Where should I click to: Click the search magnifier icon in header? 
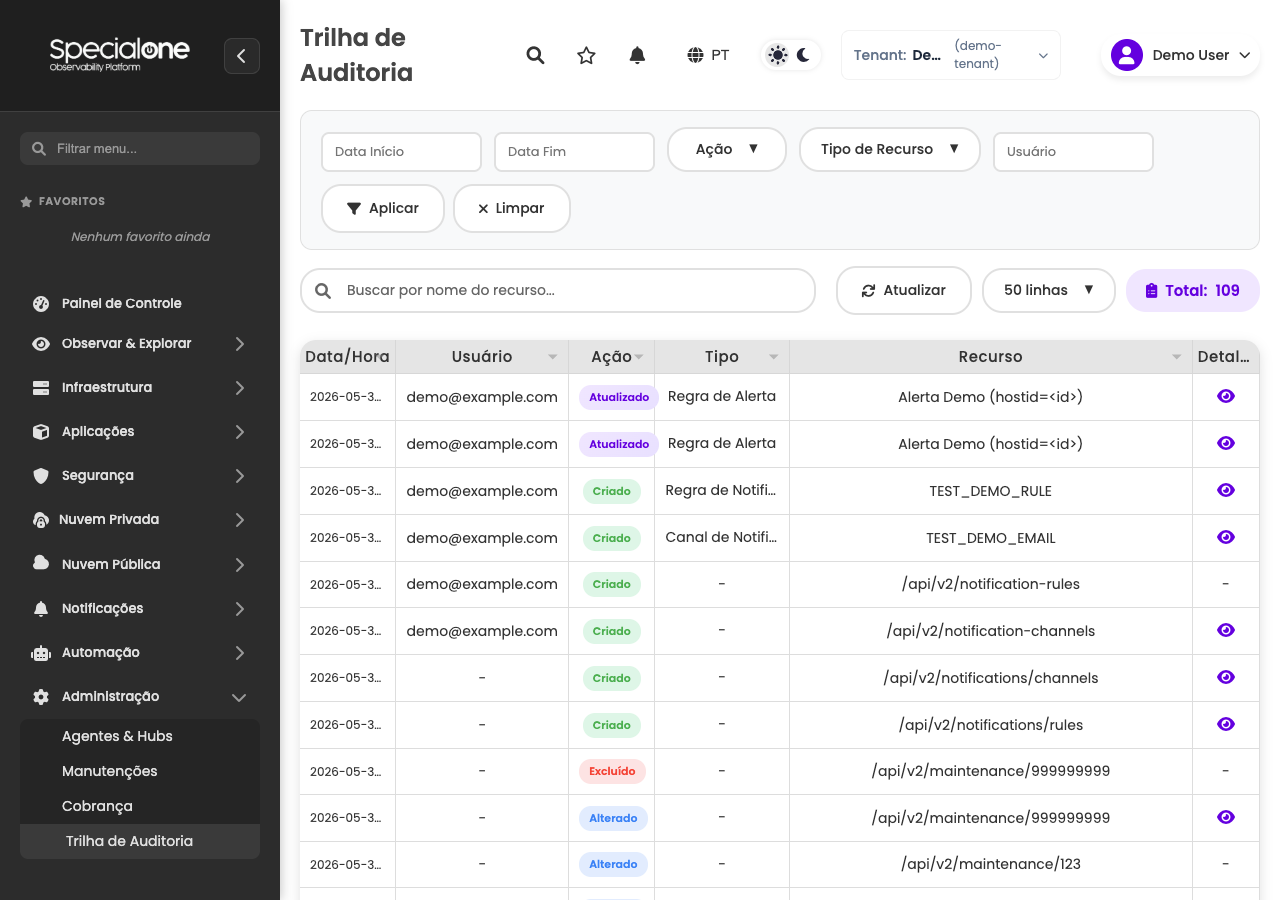535,55
